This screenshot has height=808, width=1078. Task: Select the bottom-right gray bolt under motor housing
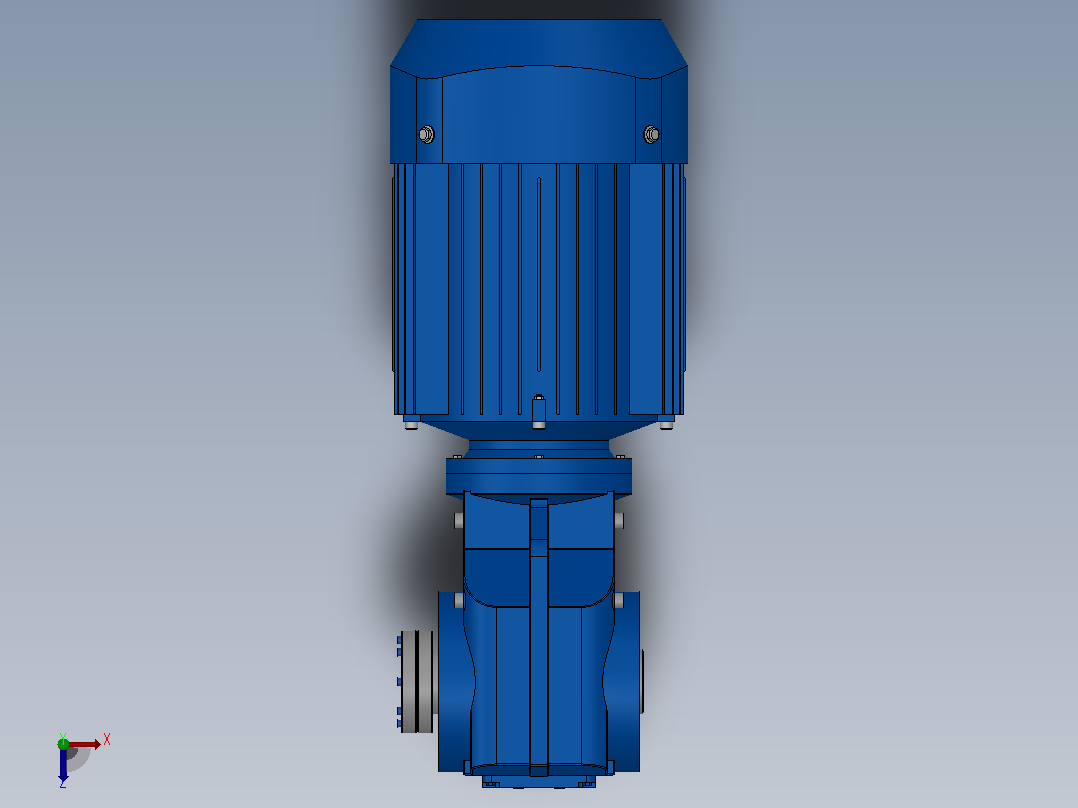tap(666, 424)
